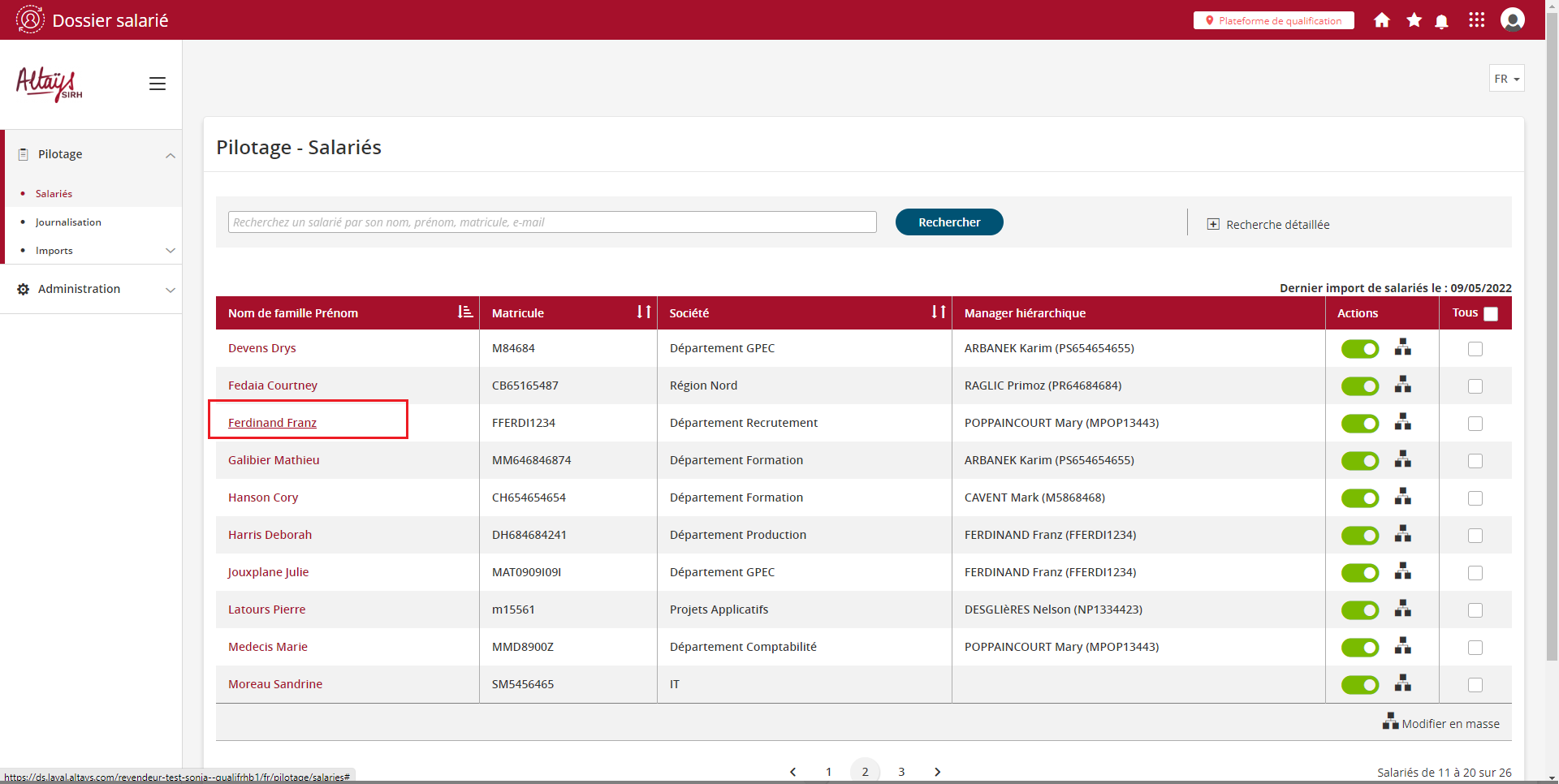
Task: Select all rows with the Tous checkbox
Action: coord(1490,314)
